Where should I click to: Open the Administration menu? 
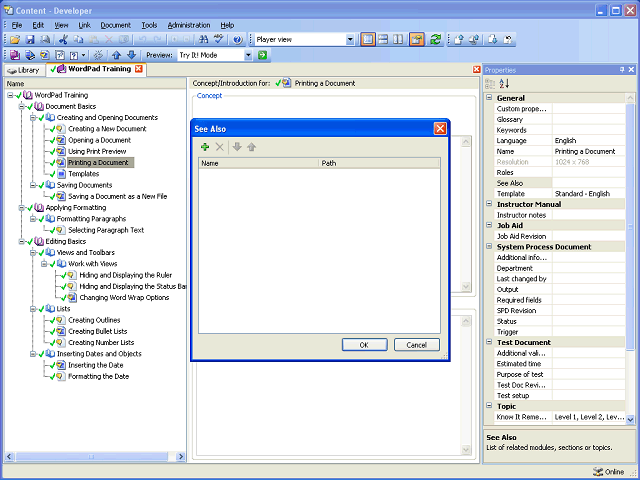coord(189,25)
